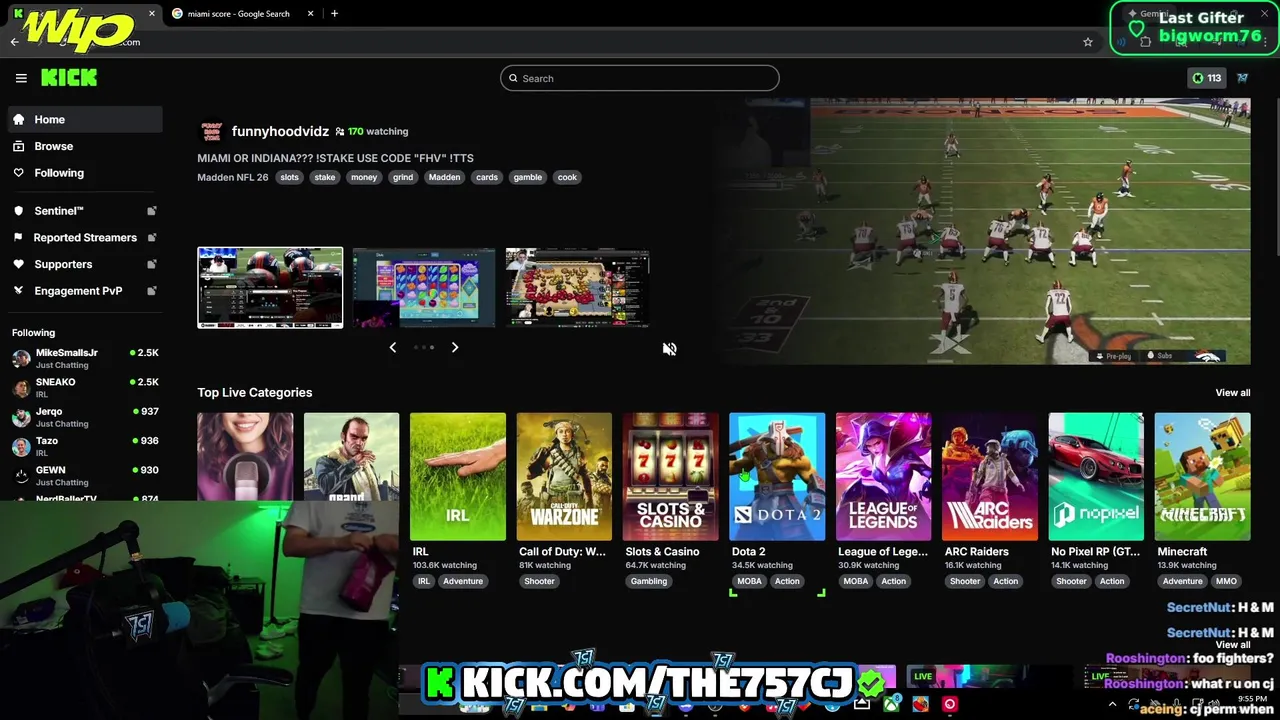
Task: Select the stake tag
Action: click(x=325, y=177)
